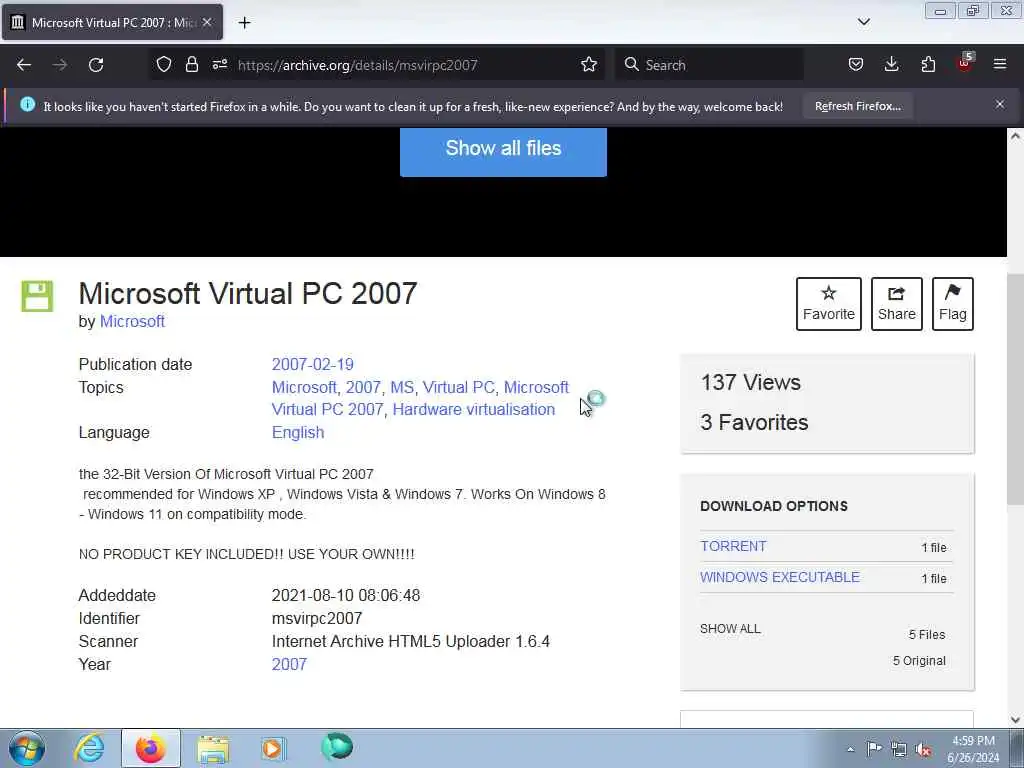
Task: Click the 3 Favorites statistic
Action: [754, 423]
